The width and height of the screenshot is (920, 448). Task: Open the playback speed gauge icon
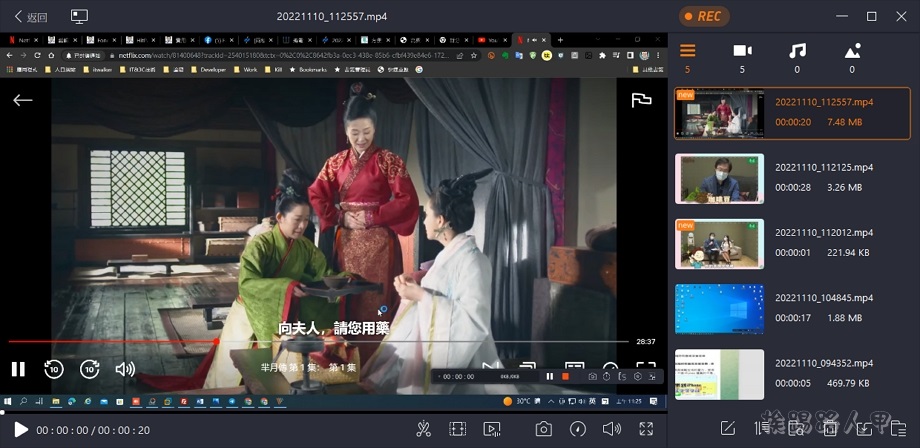click(x=577, y=429)
